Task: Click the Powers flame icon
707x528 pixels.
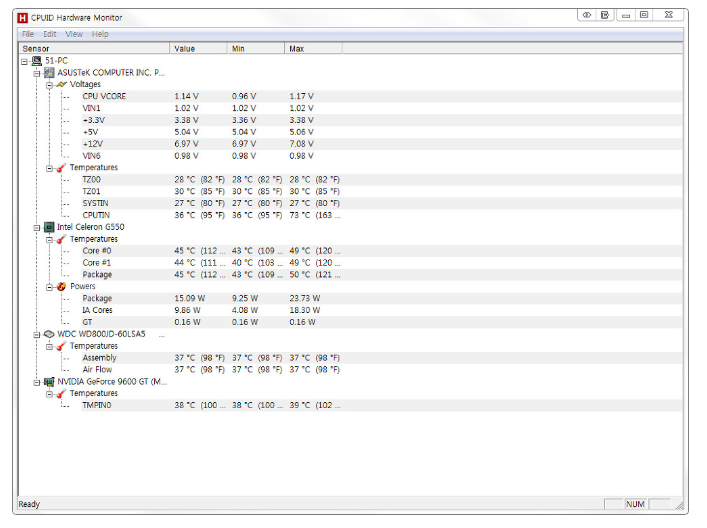Action: click(x=61, y=287)
